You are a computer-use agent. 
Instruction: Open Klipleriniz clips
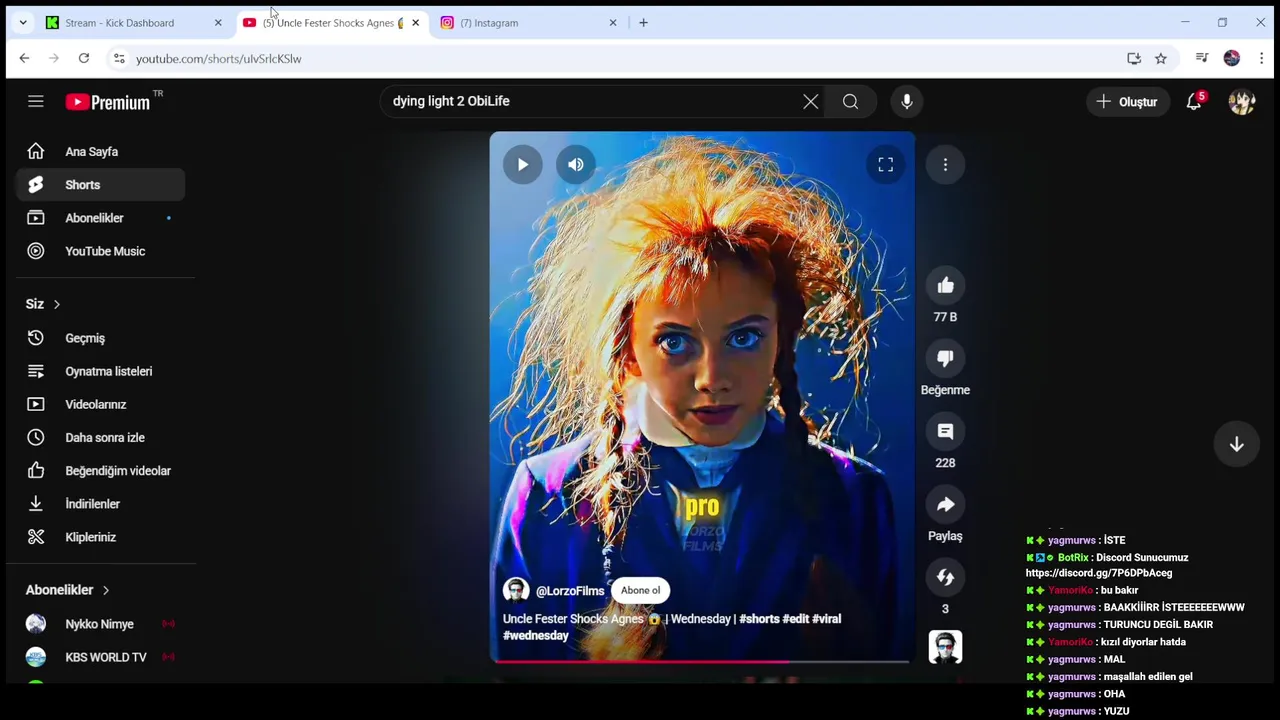pyautogui.click(x=100, y=537)
